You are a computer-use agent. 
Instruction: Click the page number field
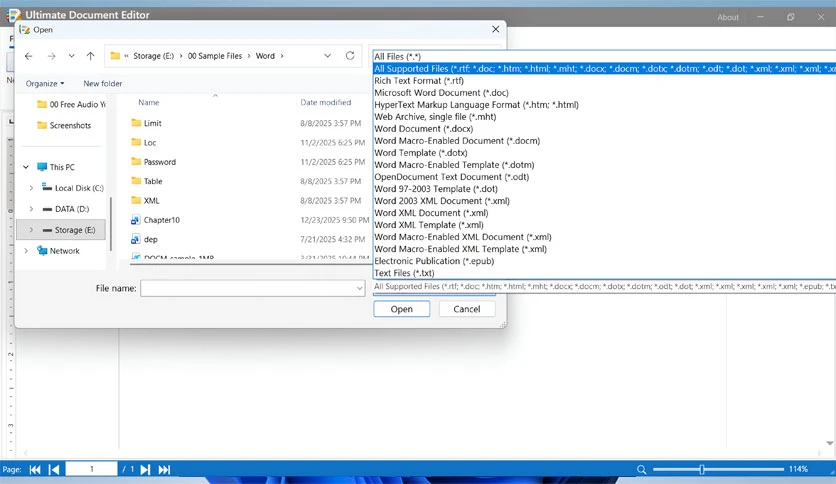coord(91,469)
